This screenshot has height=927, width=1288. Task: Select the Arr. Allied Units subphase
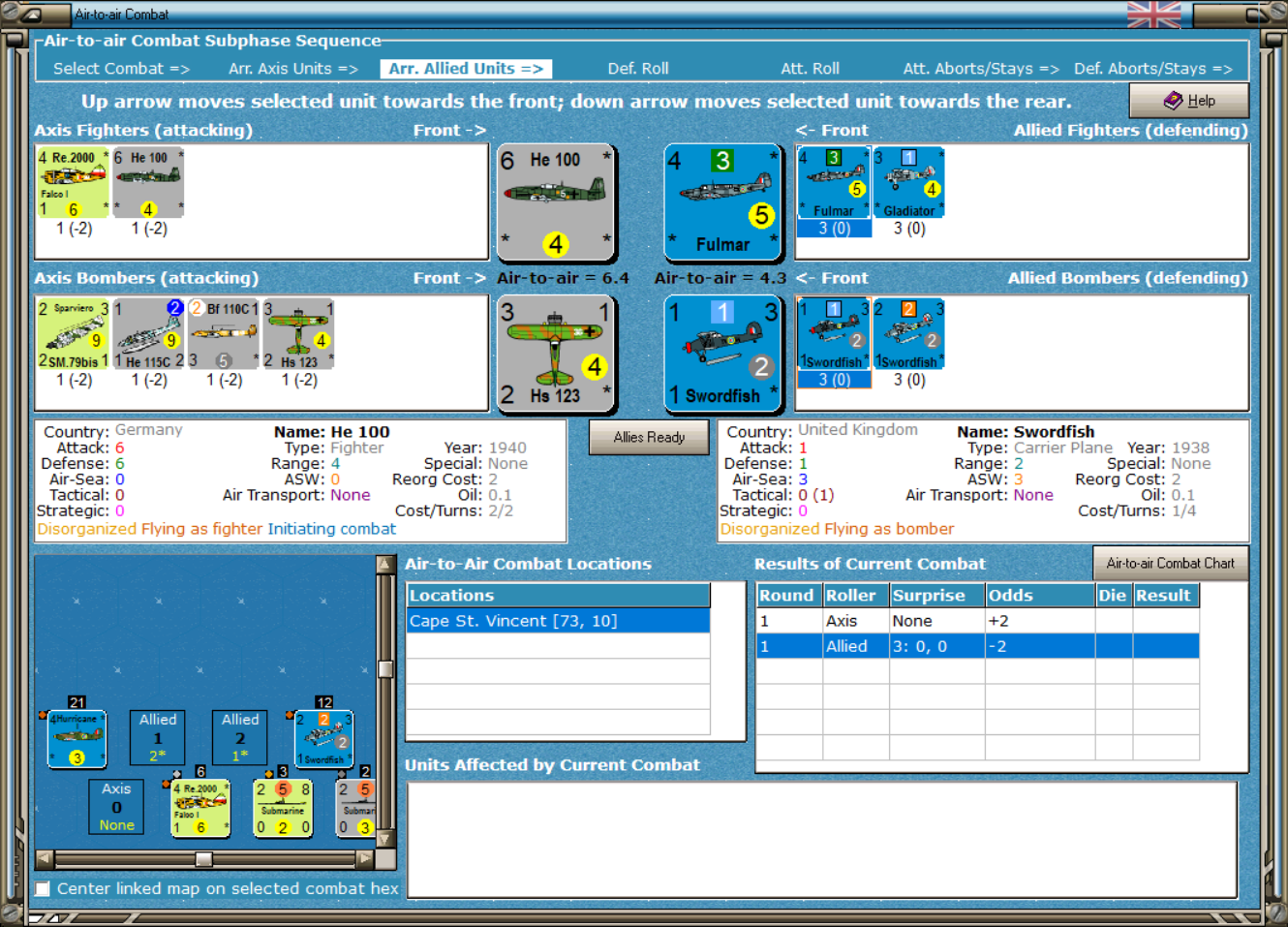click(466, 69)
